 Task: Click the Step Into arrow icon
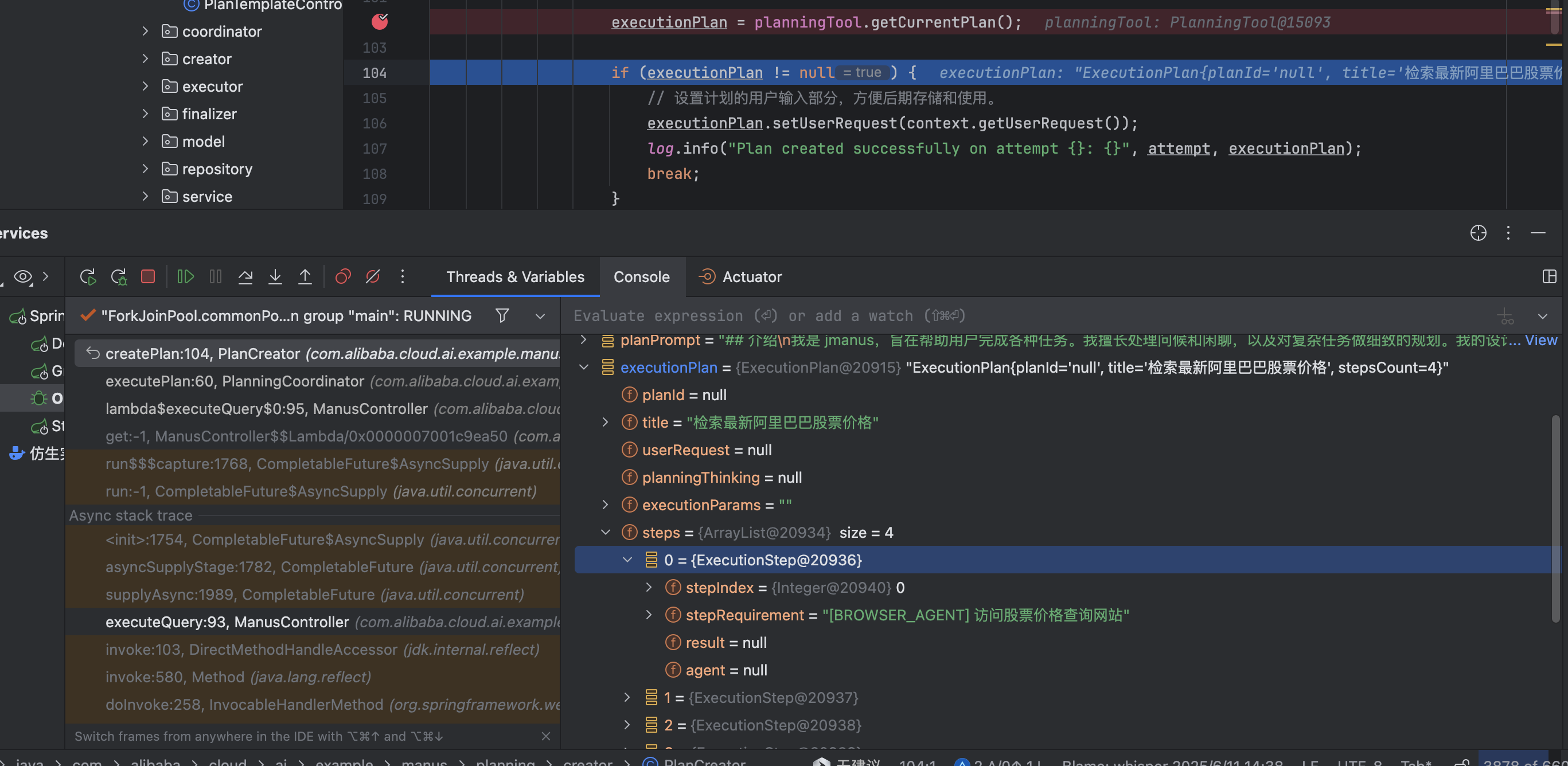[x=275, y=277]
